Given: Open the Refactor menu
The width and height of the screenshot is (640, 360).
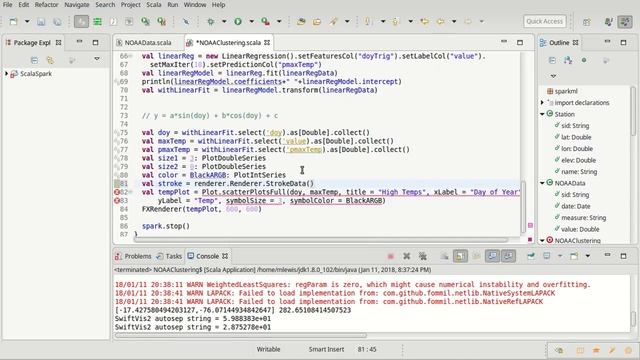Looking at the screenshot, I should pos(47,5).
